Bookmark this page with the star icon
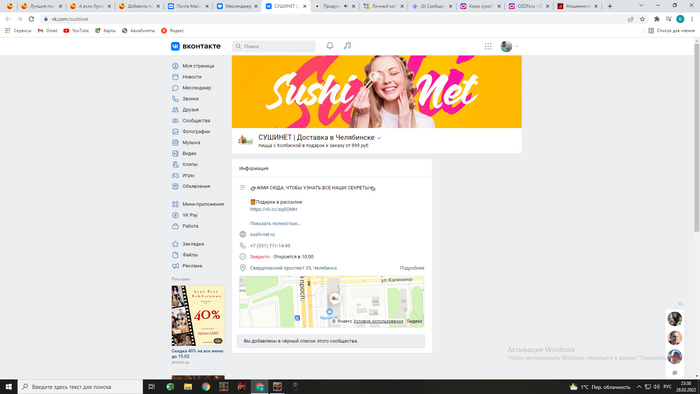Viewport: 700px width, 394px height. (642, 19)
